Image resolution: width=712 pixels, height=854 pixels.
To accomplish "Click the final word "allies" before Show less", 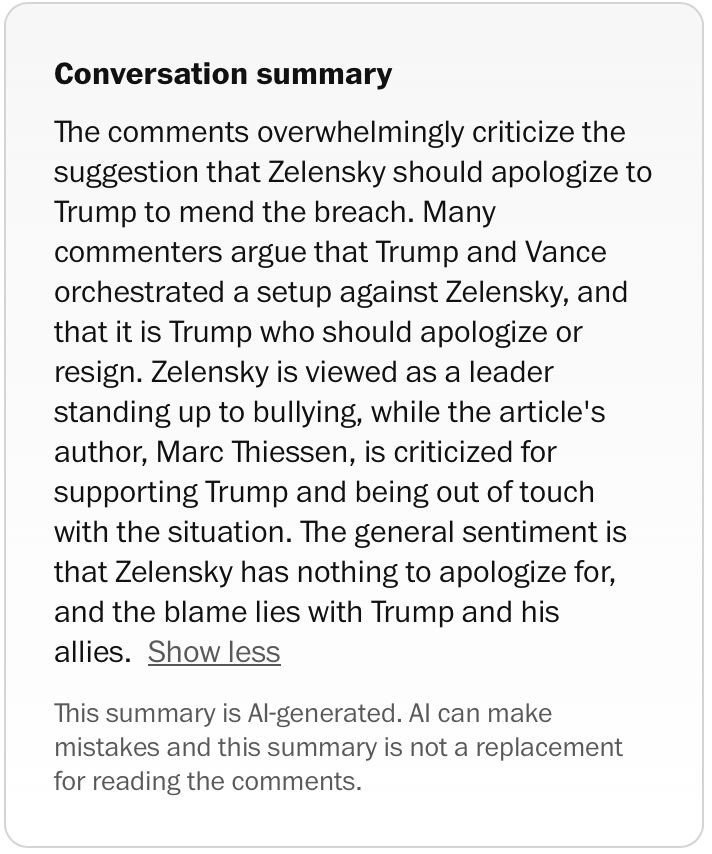I will point(92,652).
